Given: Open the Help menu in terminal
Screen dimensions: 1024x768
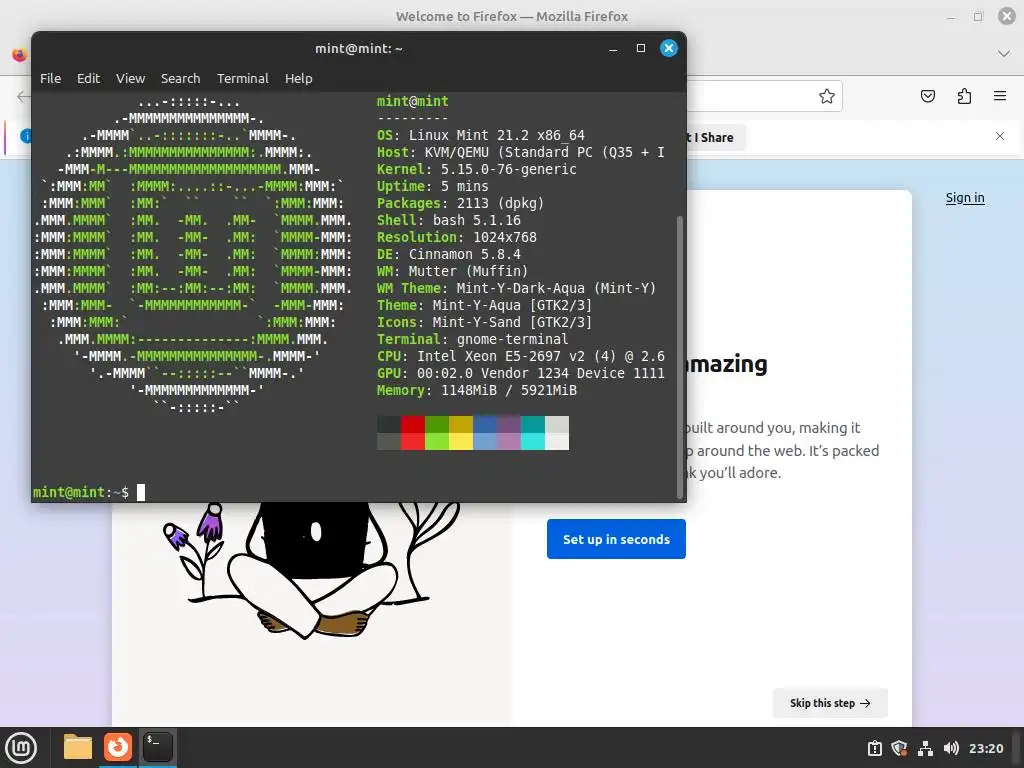Looking at the screenshot, I should pos(298,78).
